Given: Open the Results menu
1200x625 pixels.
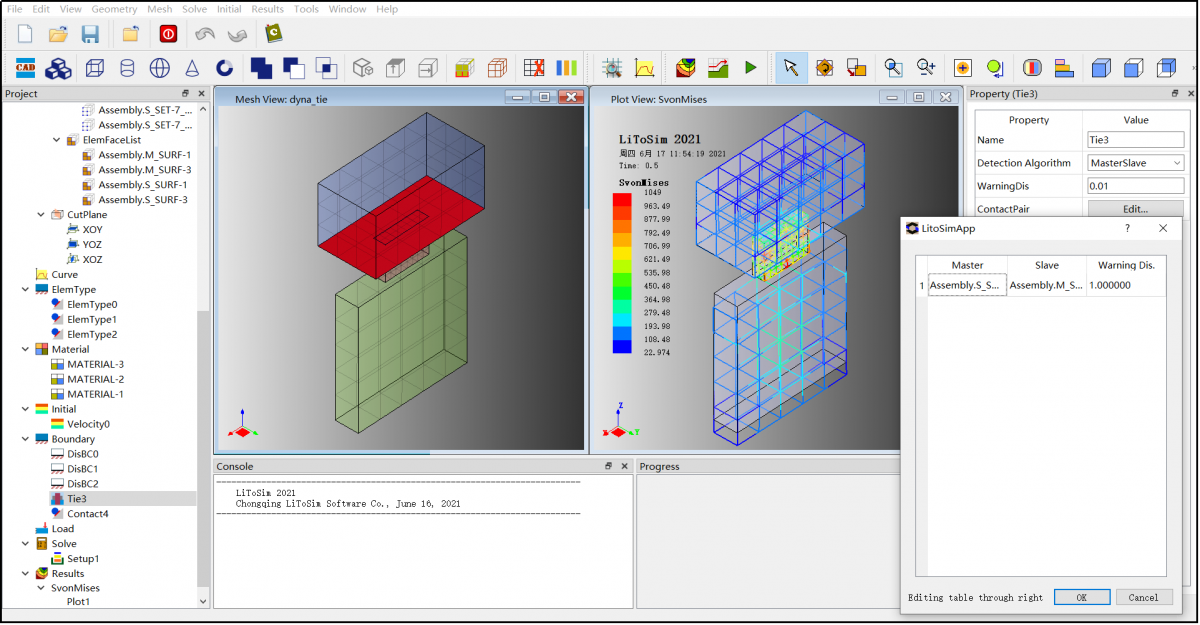Looking at the screenshot, I should tap(267, 9).
